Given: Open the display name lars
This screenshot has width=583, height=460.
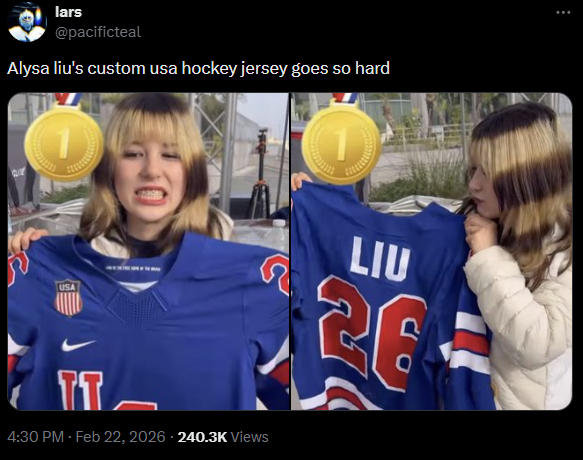Looking at the screenshot, I should (68, 12).
